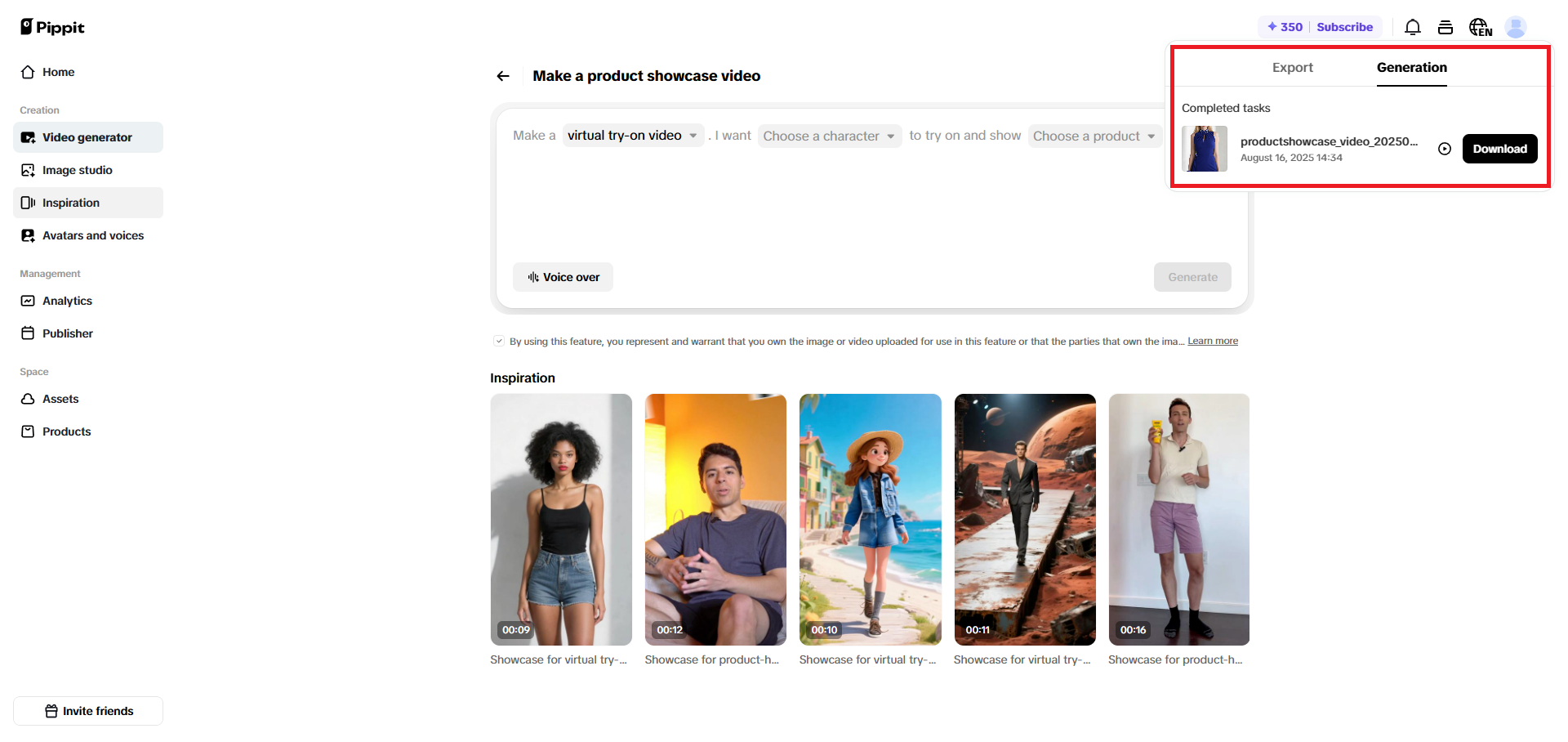Open the Publisher section
This screenshot has width=1568, height=742.
tap(68, 333)
